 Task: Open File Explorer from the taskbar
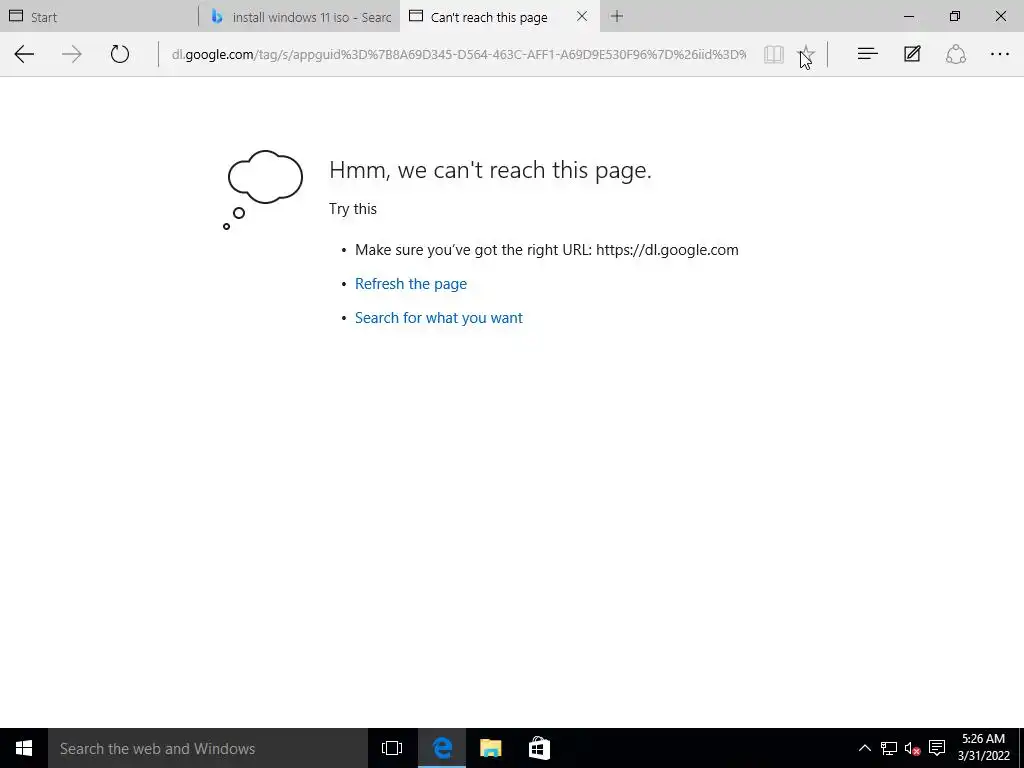(x=490, y=748)
